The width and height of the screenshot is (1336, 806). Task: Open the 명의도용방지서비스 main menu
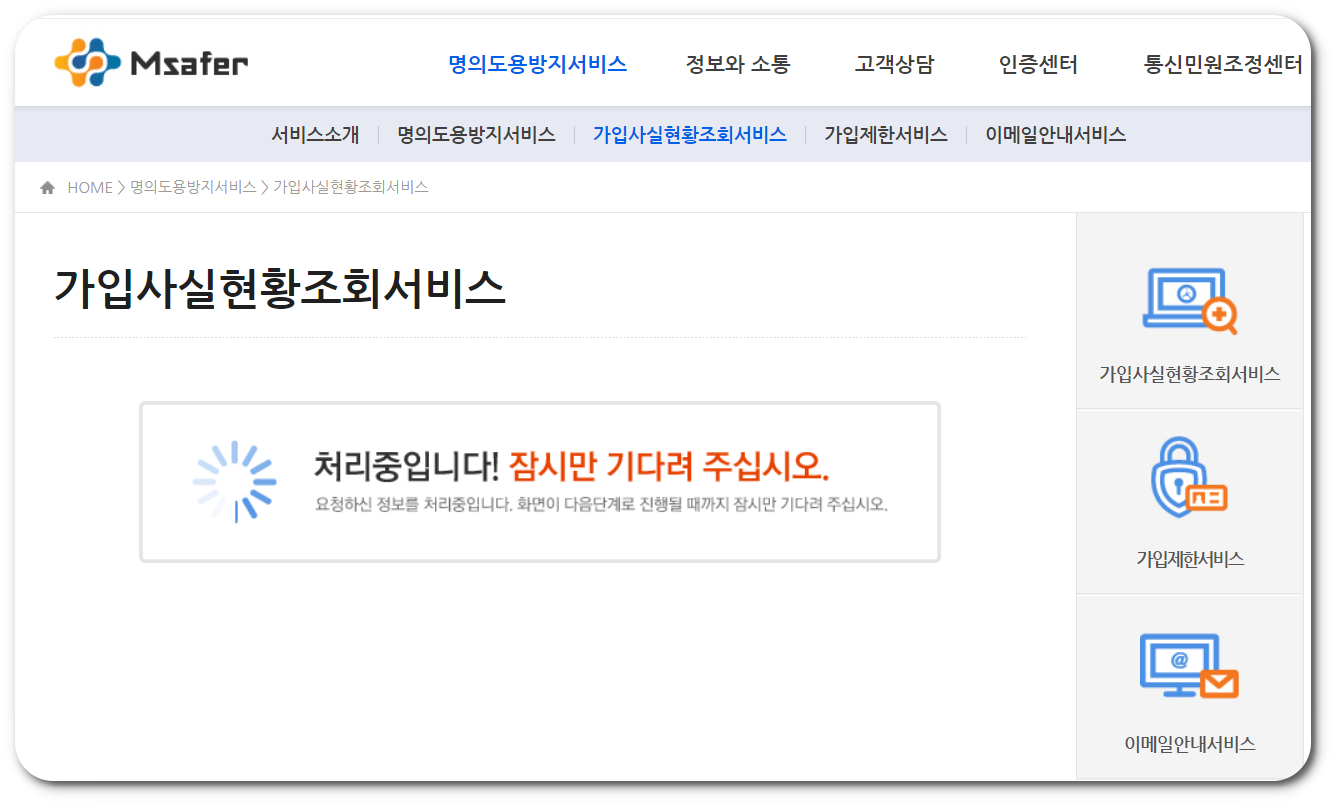click(539, 62)
